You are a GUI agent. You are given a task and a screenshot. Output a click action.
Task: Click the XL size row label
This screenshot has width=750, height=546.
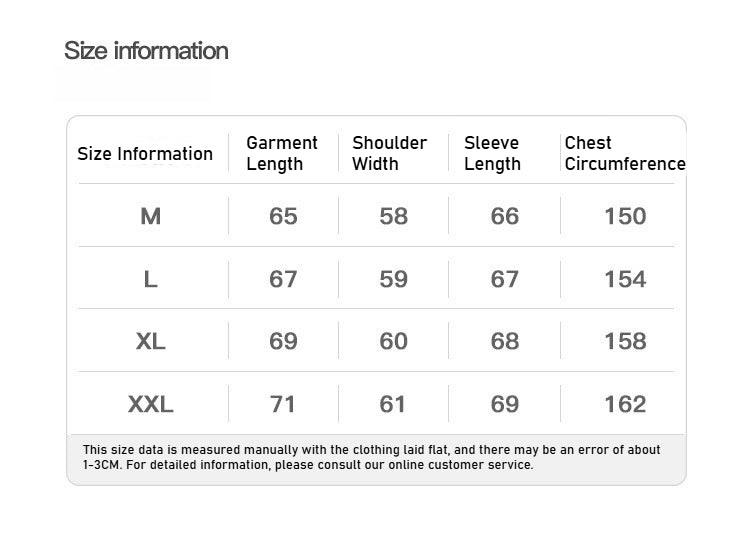151,341
